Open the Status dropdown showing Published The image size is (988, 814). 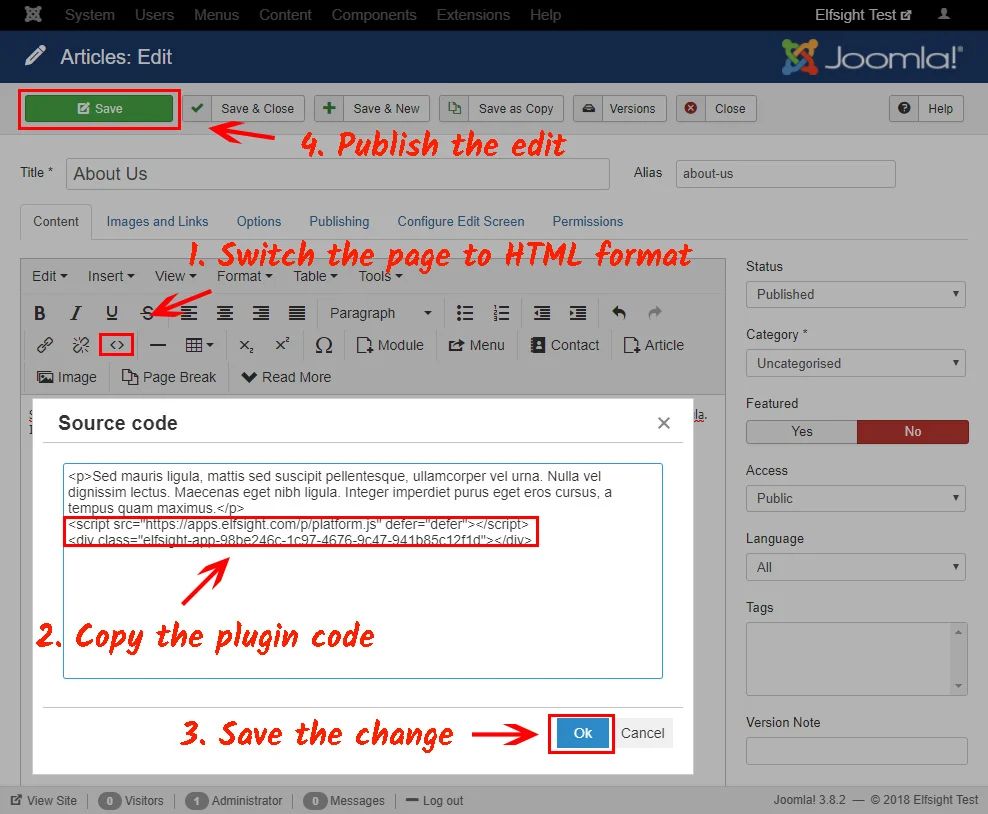pyautogui.click(x=856, y=294)
